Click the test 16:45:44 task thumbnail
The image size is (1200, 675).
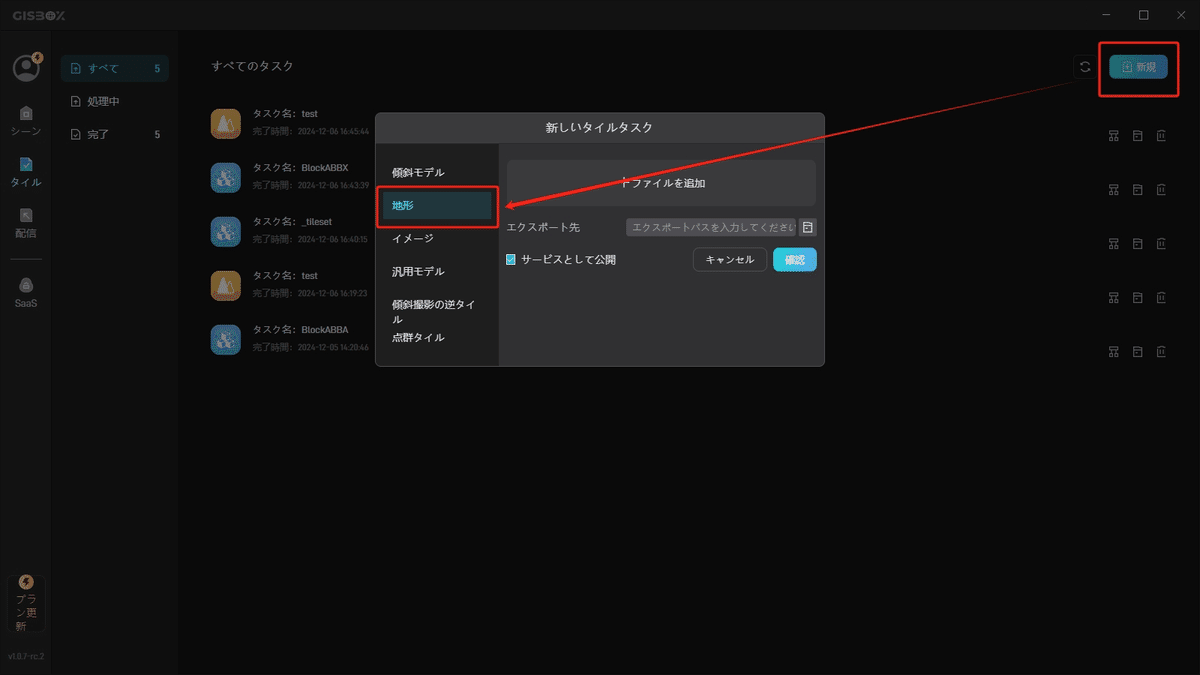[225, 123]
